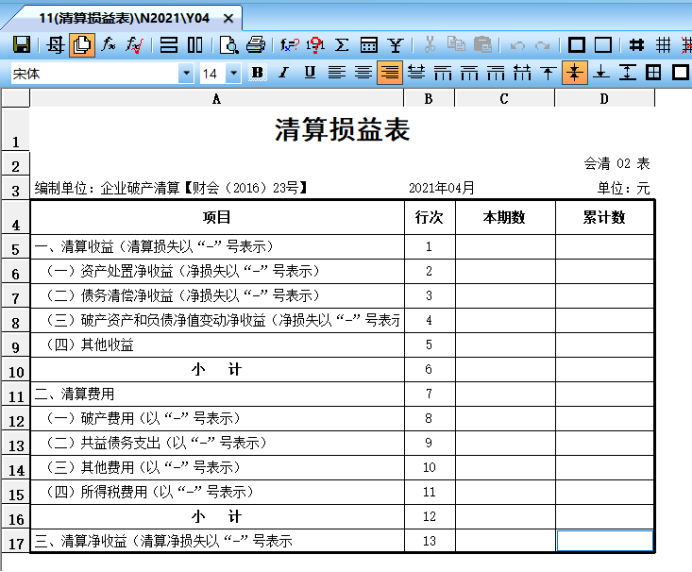Toggle underline formatting
The height and width of the screenshot is (572, 692).
tap(310, 73)
